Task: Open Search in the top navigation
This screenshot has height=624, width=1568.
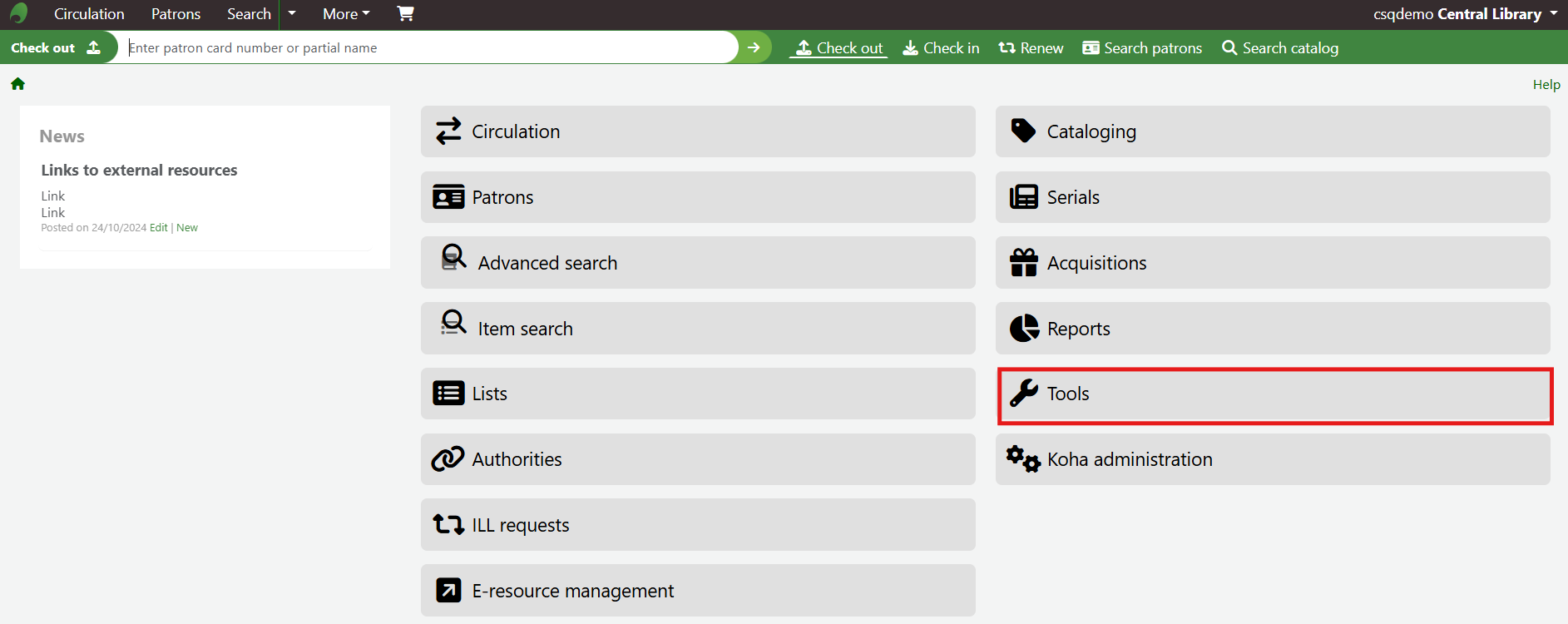Action: click(249, 13)
